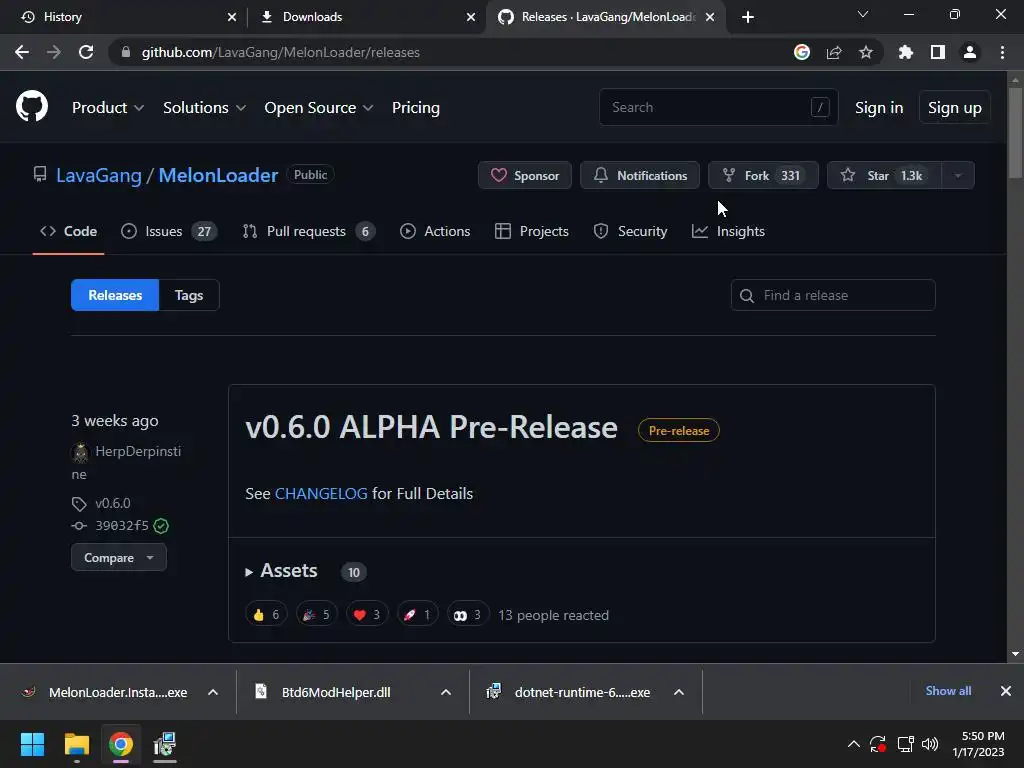This screenshot has width=1024, height=768.
Task: Sponsor the project
Action: click(525, 175)
